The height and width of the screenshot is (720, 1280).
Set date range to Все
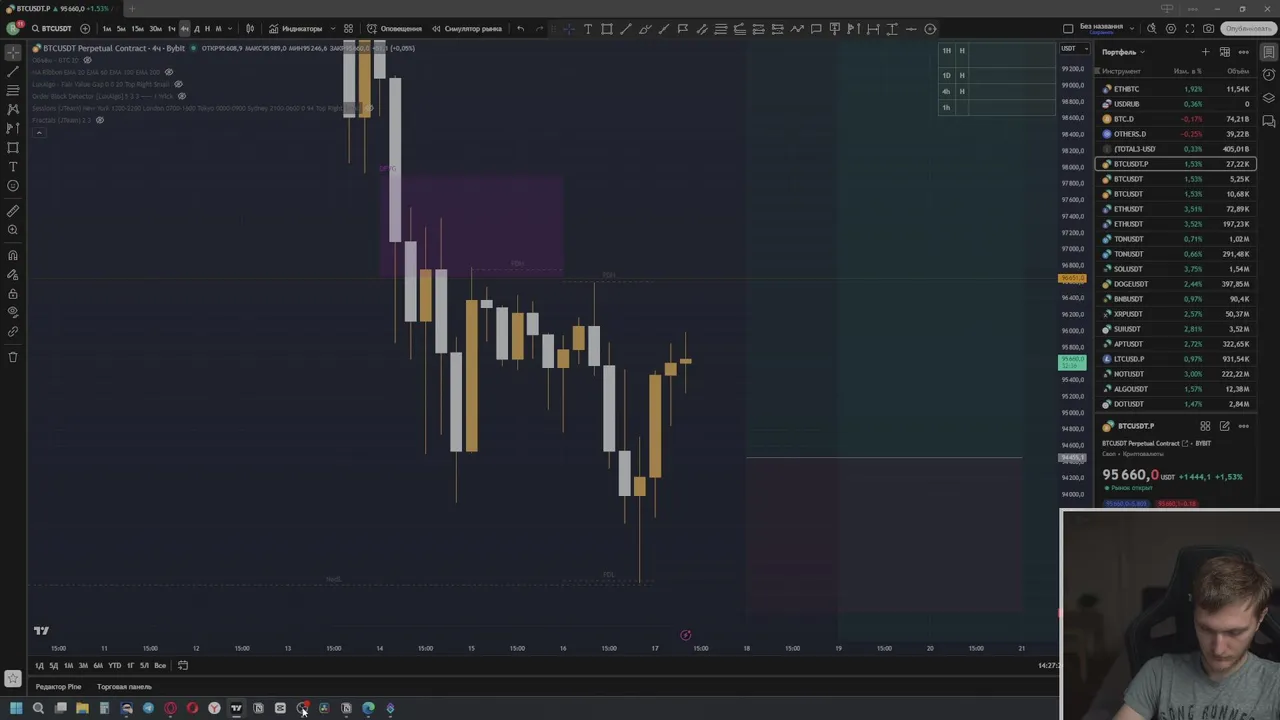pos(160,666)
